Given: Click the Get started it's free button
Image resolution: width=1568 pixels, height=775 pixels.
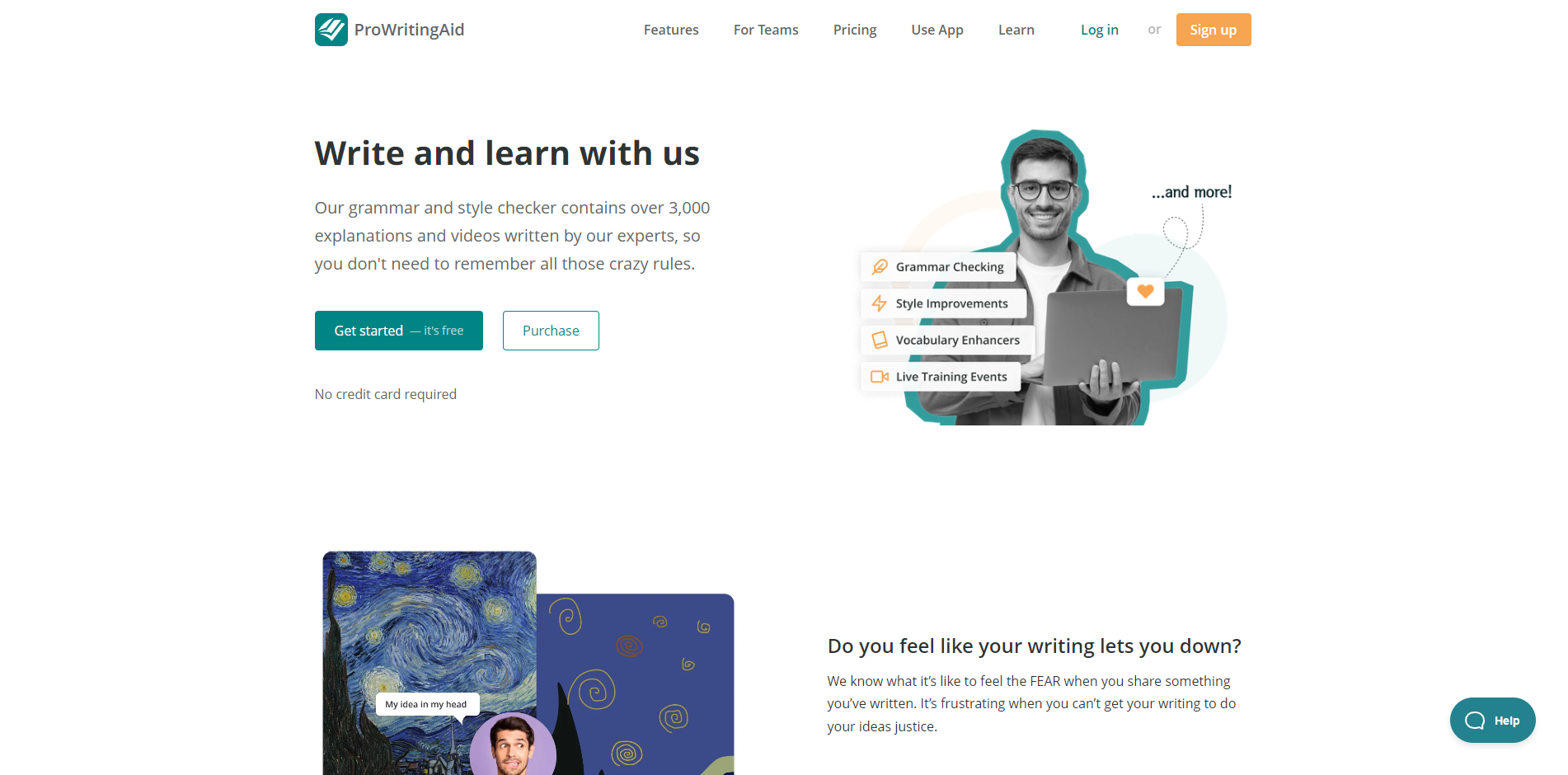Looking at the screenshot, I should pyautogui.click(x=399, y=331).
